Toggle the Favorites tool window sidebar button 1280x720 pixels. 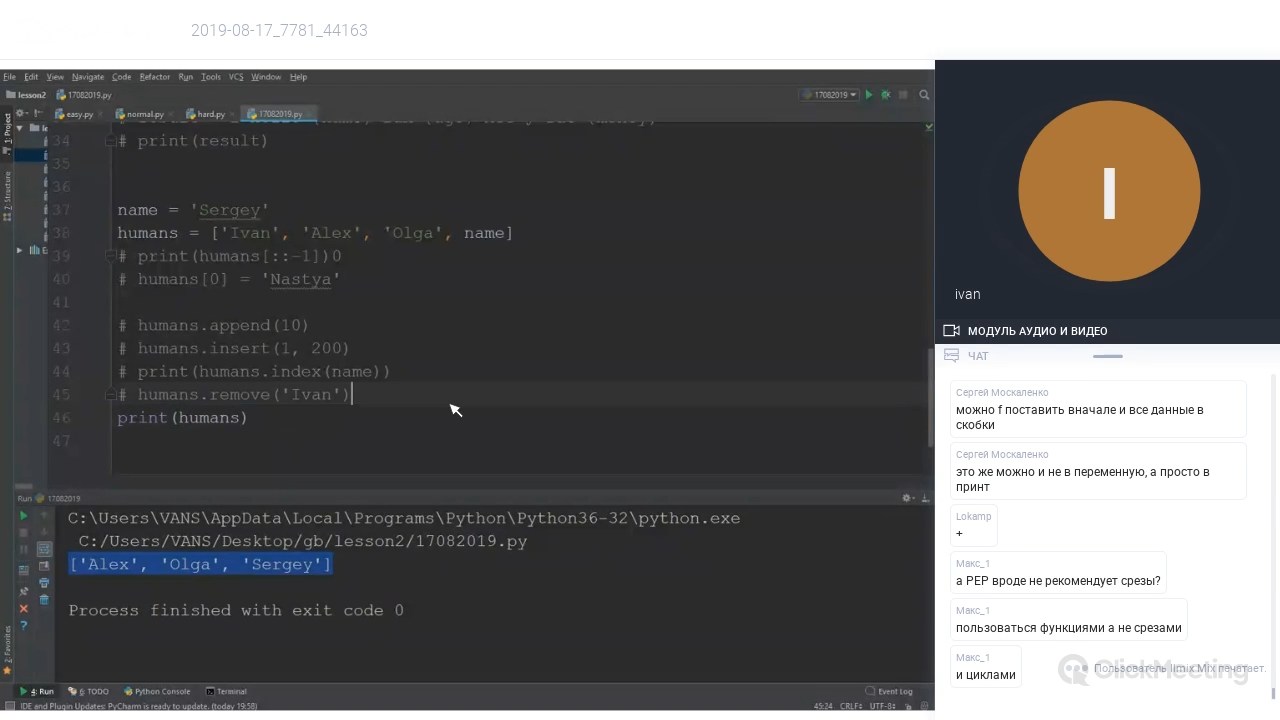[x=7, y=646]
